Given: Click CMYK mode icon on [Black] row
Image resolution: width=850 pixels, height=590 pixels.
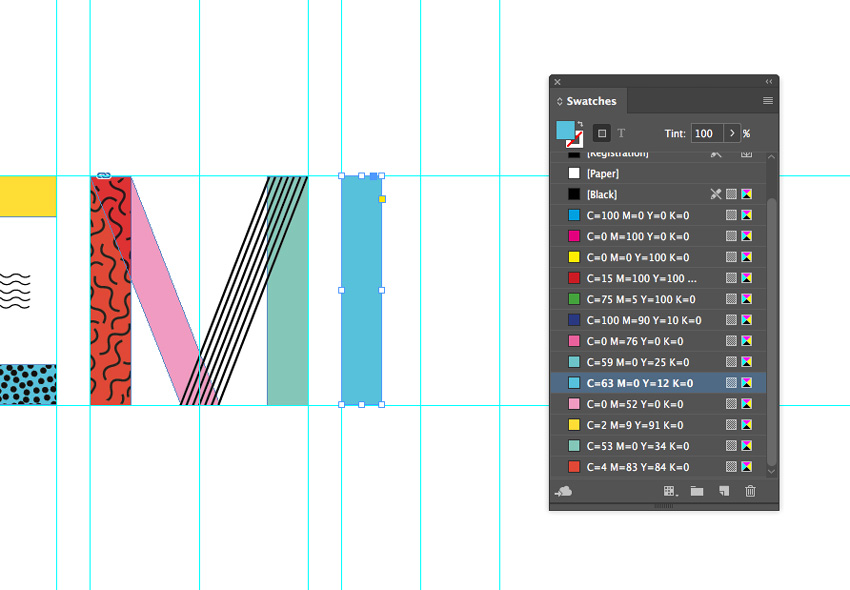Looking at the screenshot, I should click(x=746, y=194).
